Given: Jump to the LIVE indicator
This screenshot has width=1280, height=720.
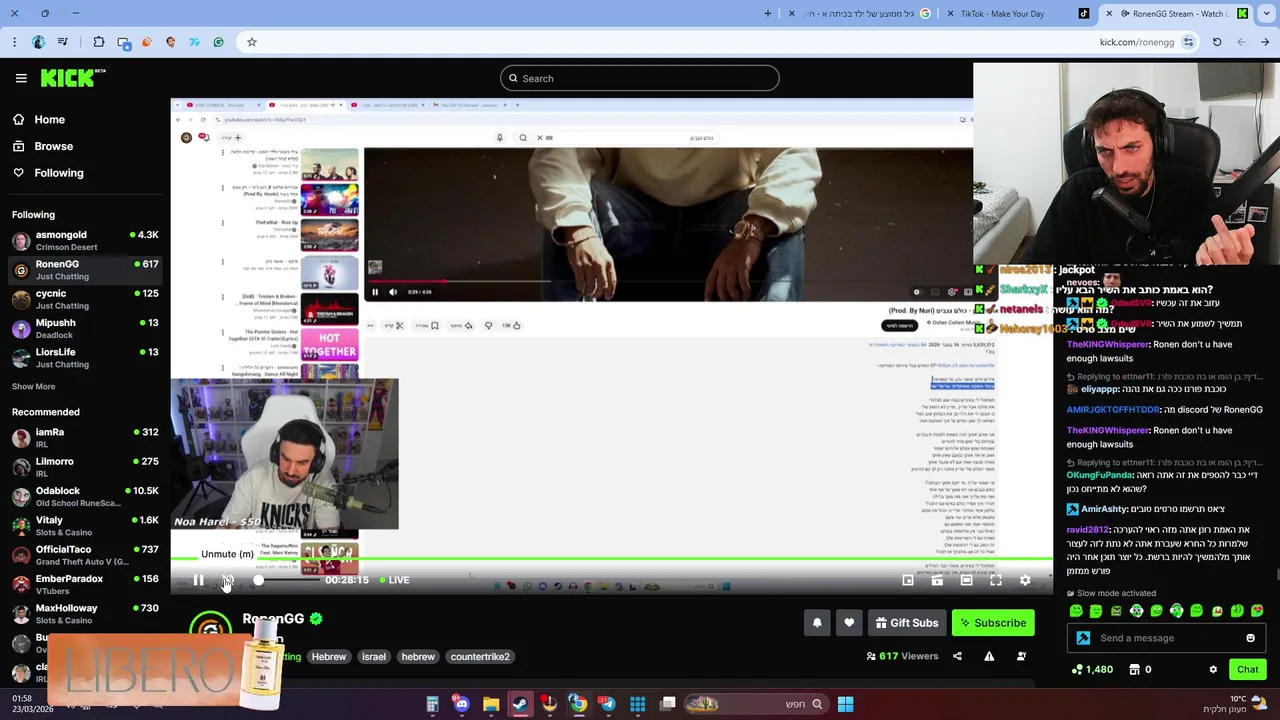Looking at the screenshot, I should point(393,580).
